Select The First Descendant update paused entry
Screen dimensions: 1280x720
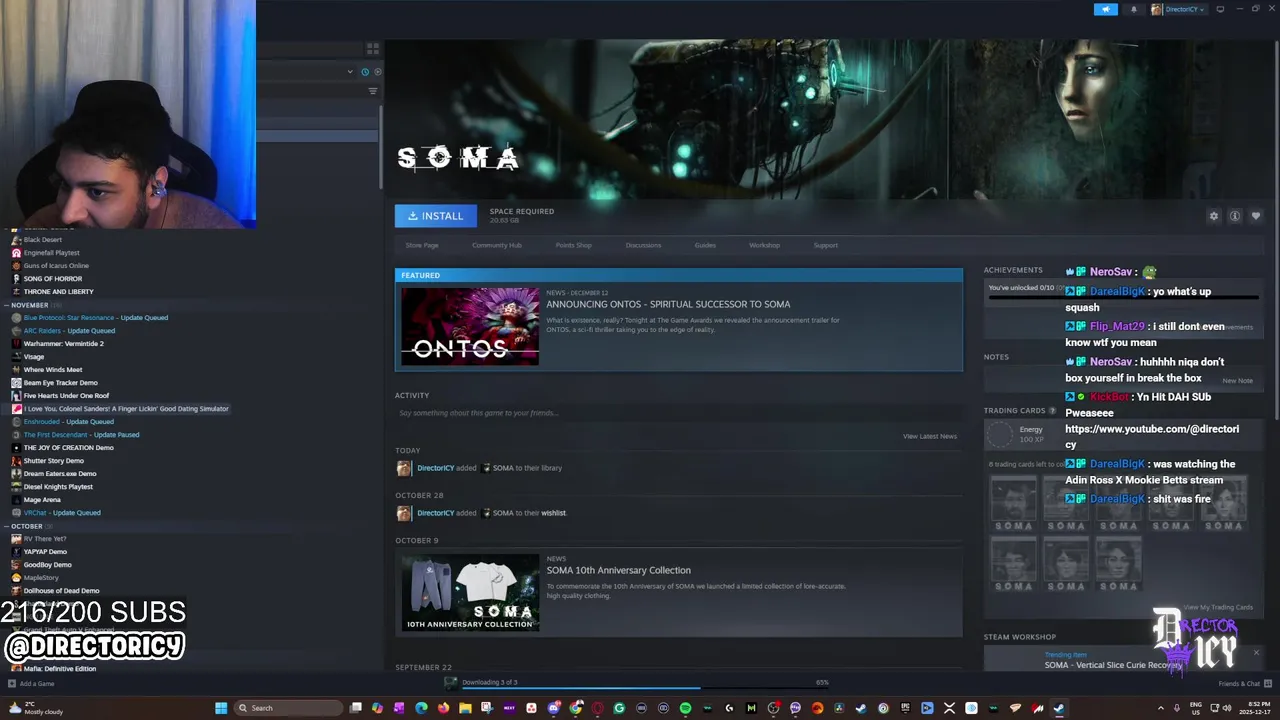[81, 435]
